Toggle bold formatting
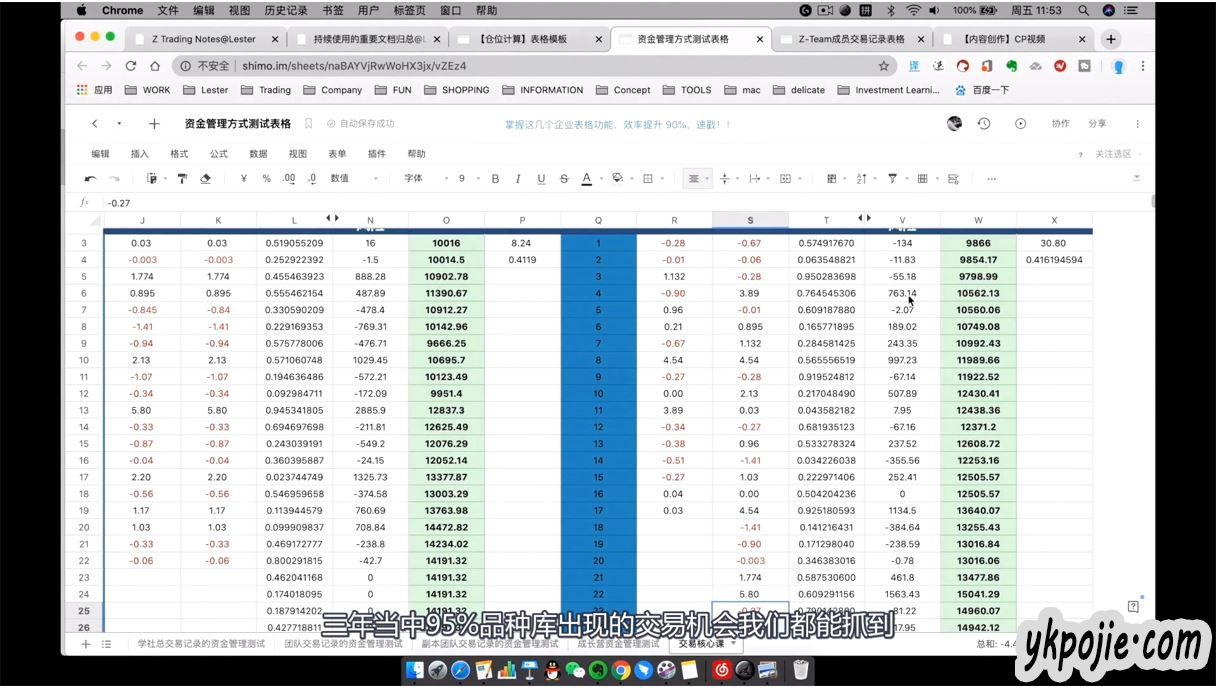1218x688 pixels. (x=495, y=179)
